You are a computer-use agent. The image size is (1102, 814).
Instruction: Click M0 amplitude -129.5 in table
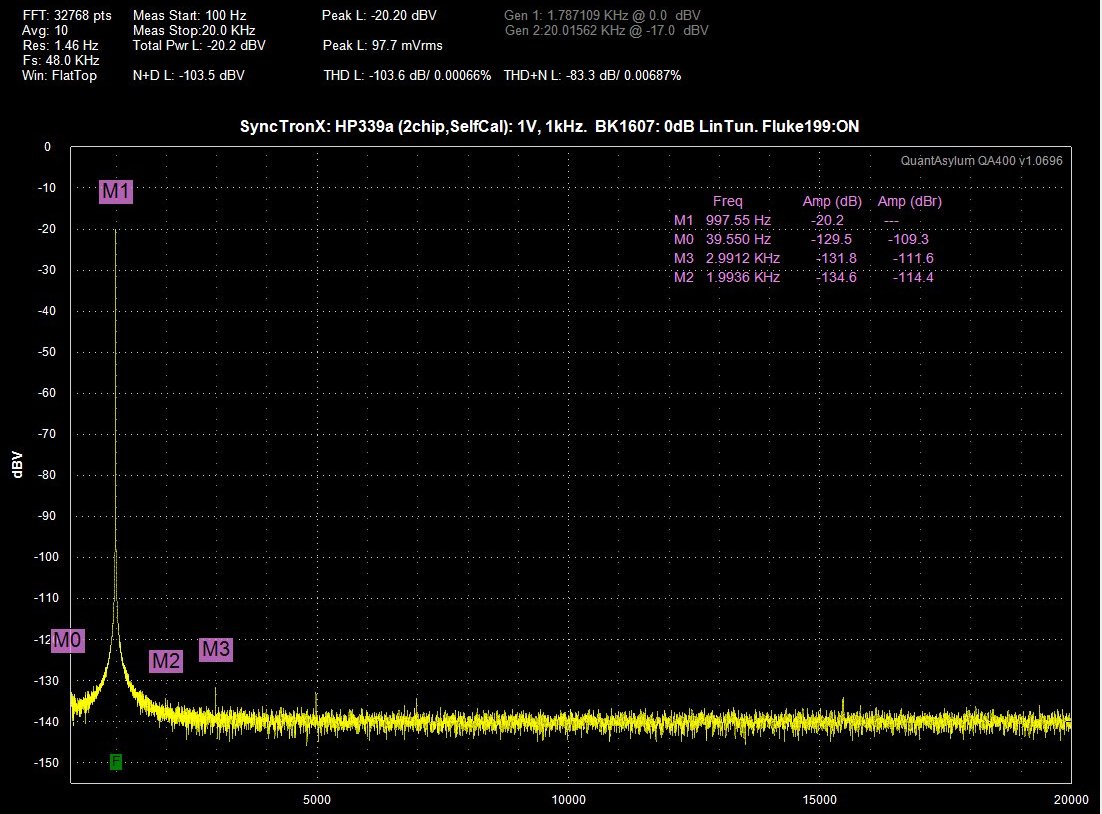[x=831, y=240]
